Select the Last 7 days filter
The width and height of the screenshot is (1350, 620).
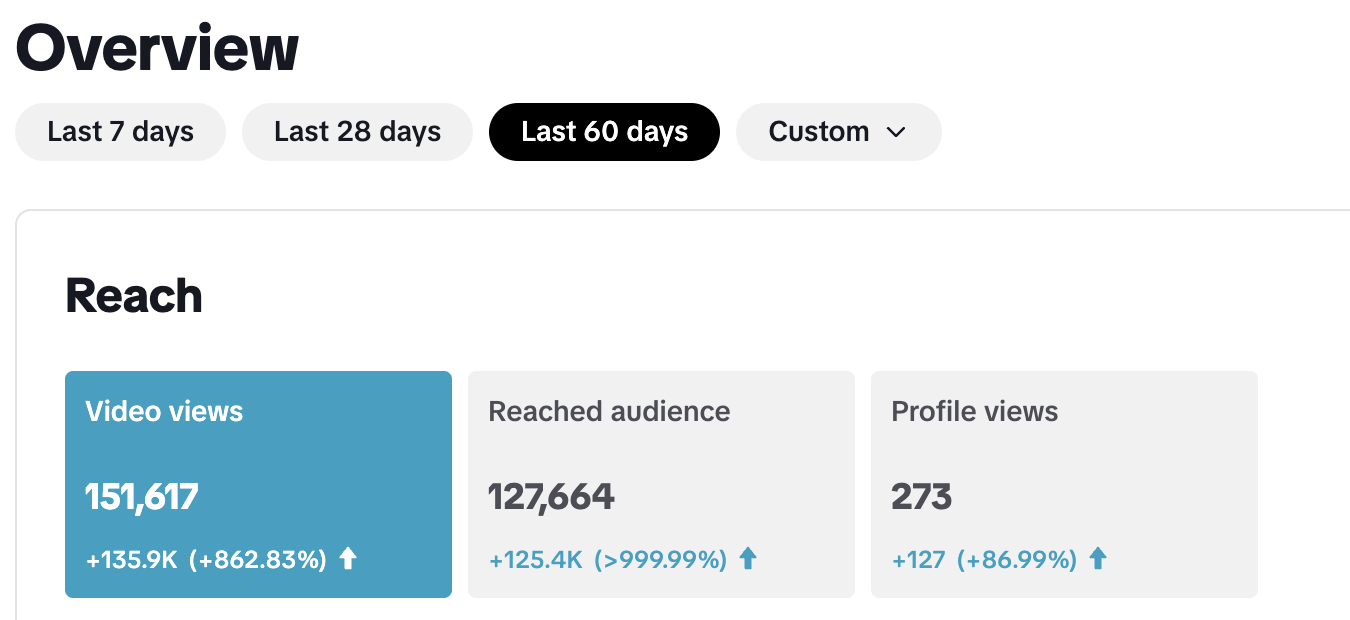120,132
